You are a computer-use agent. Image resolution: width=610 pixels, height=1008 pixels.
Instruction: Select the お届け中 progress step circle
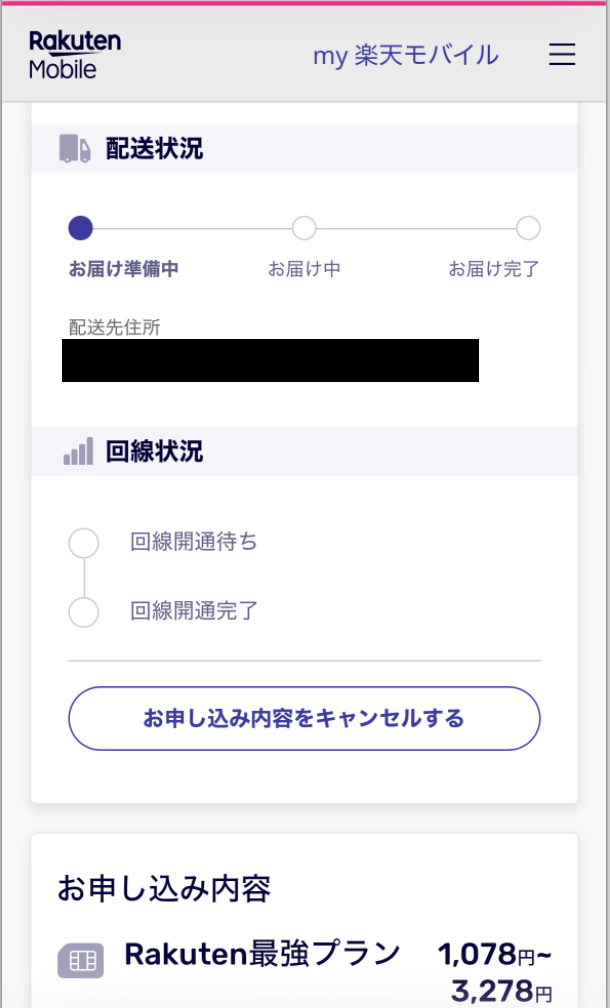pos(304,229)
